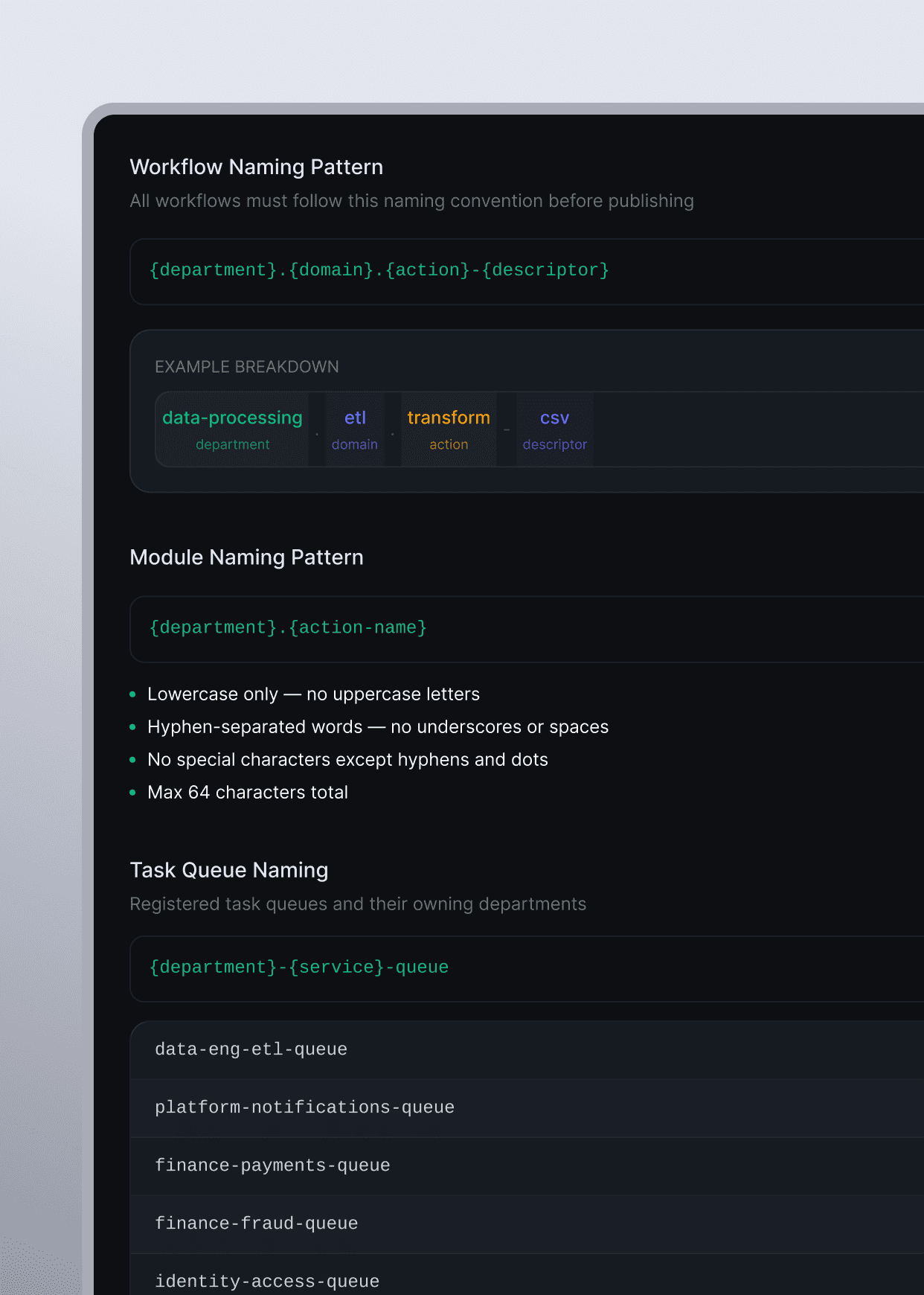This screenshot has height=1295, width=924.
Task: Click the Workflow Naming Pattern heading
Action: pos(256,167)
